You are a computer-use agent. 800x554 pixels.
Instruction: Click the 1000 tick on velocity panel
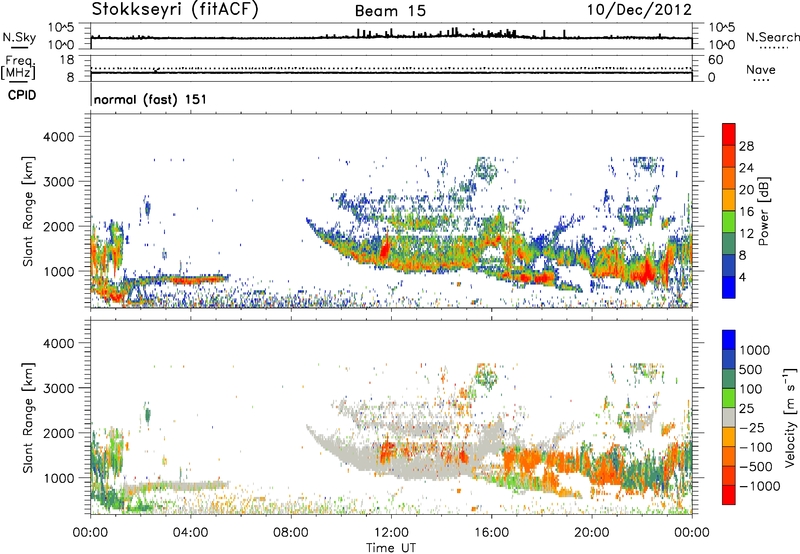click(x=58, y=478)
